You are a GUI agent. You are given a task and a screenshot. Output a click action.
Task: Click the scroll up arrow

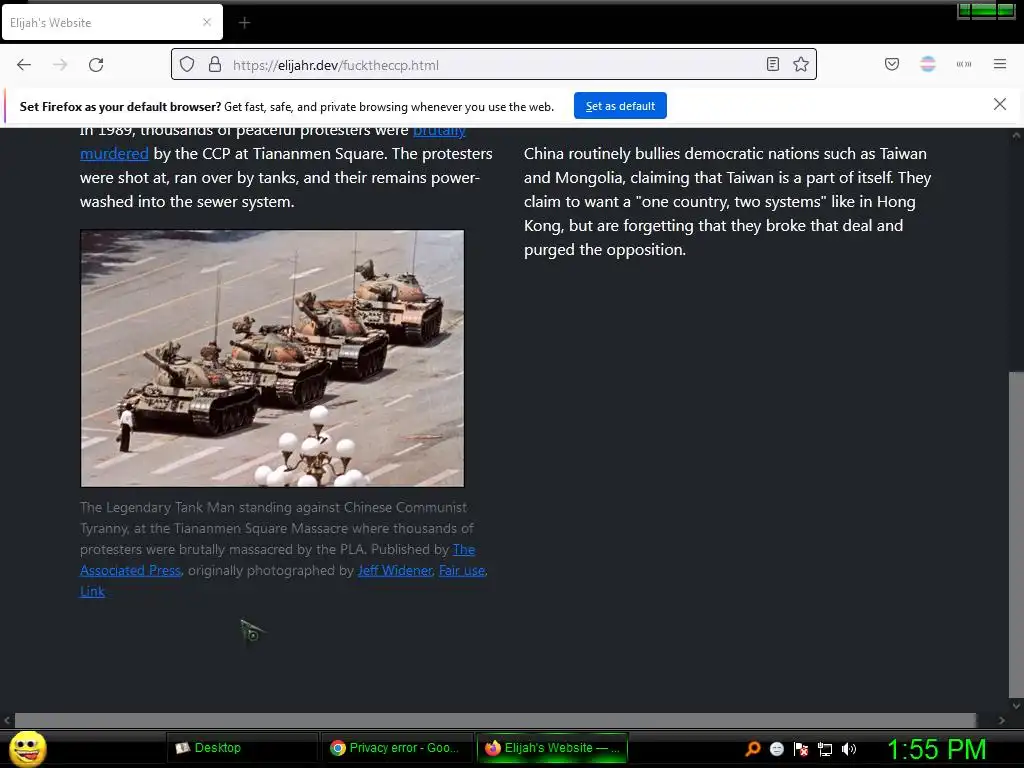coord(1016,136)
